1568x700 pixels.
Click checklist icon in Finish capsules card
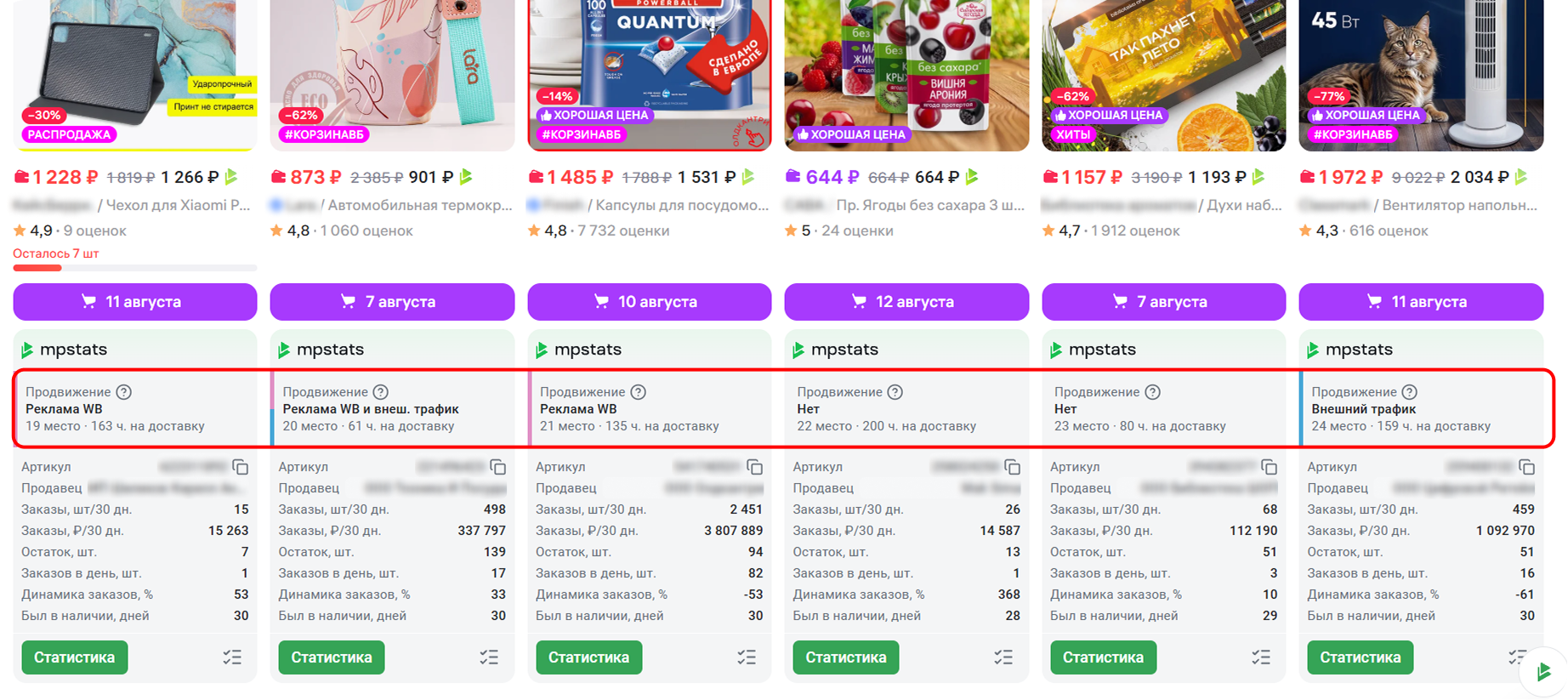pos(747,657)
